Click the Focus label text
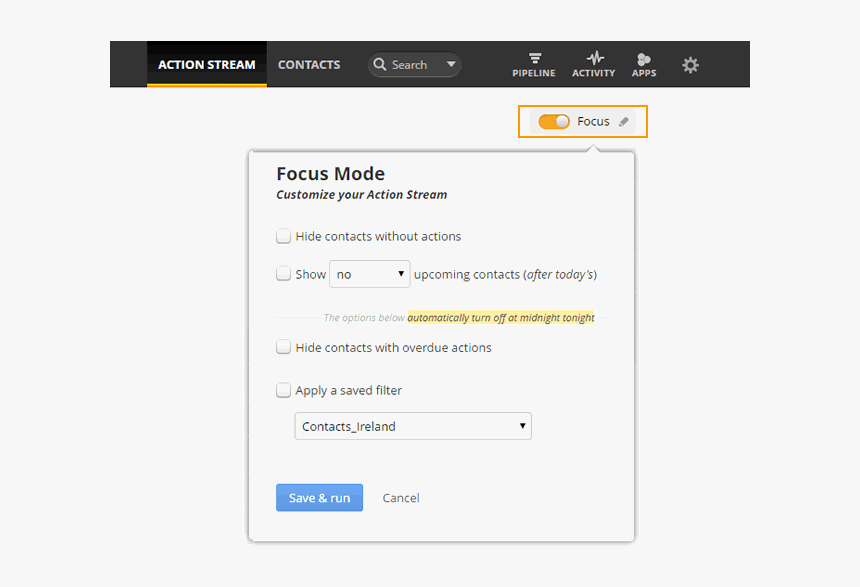Image resolution: width=860 pixels, height=587 pixels. click(x=593, y=121)
